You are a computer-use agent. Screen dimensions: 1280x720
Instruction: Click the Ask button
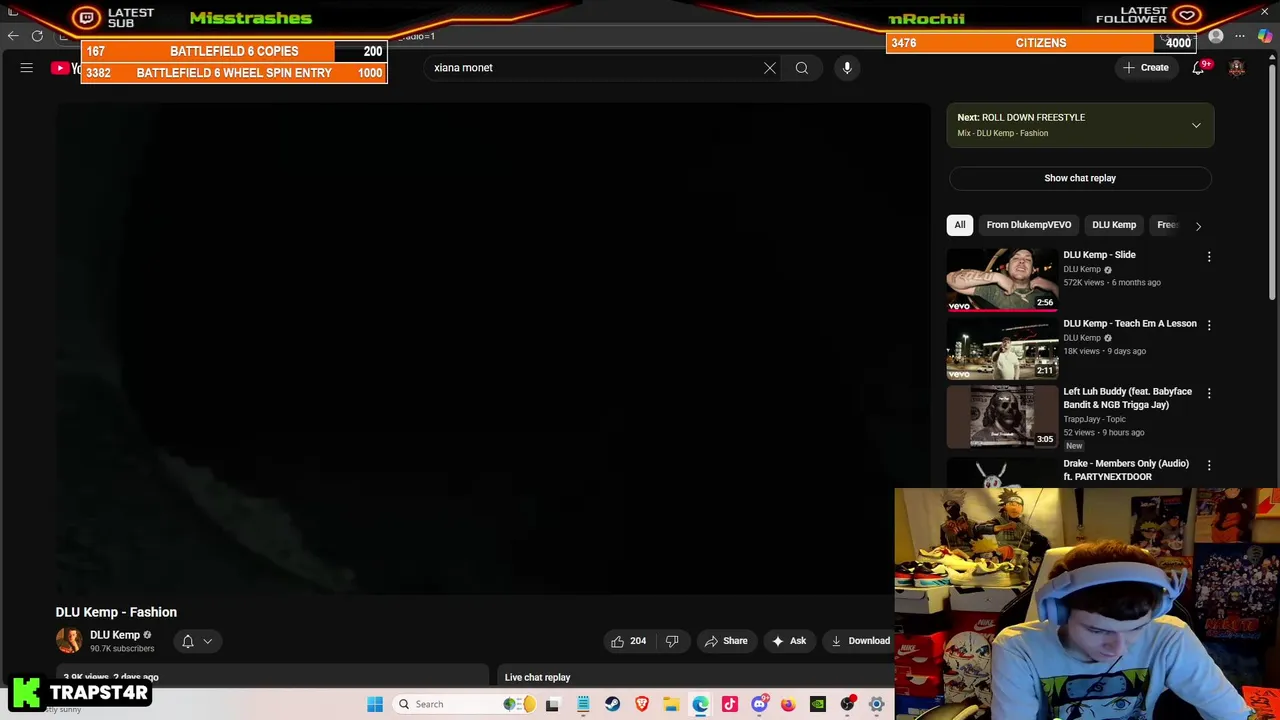pos(789,641)
